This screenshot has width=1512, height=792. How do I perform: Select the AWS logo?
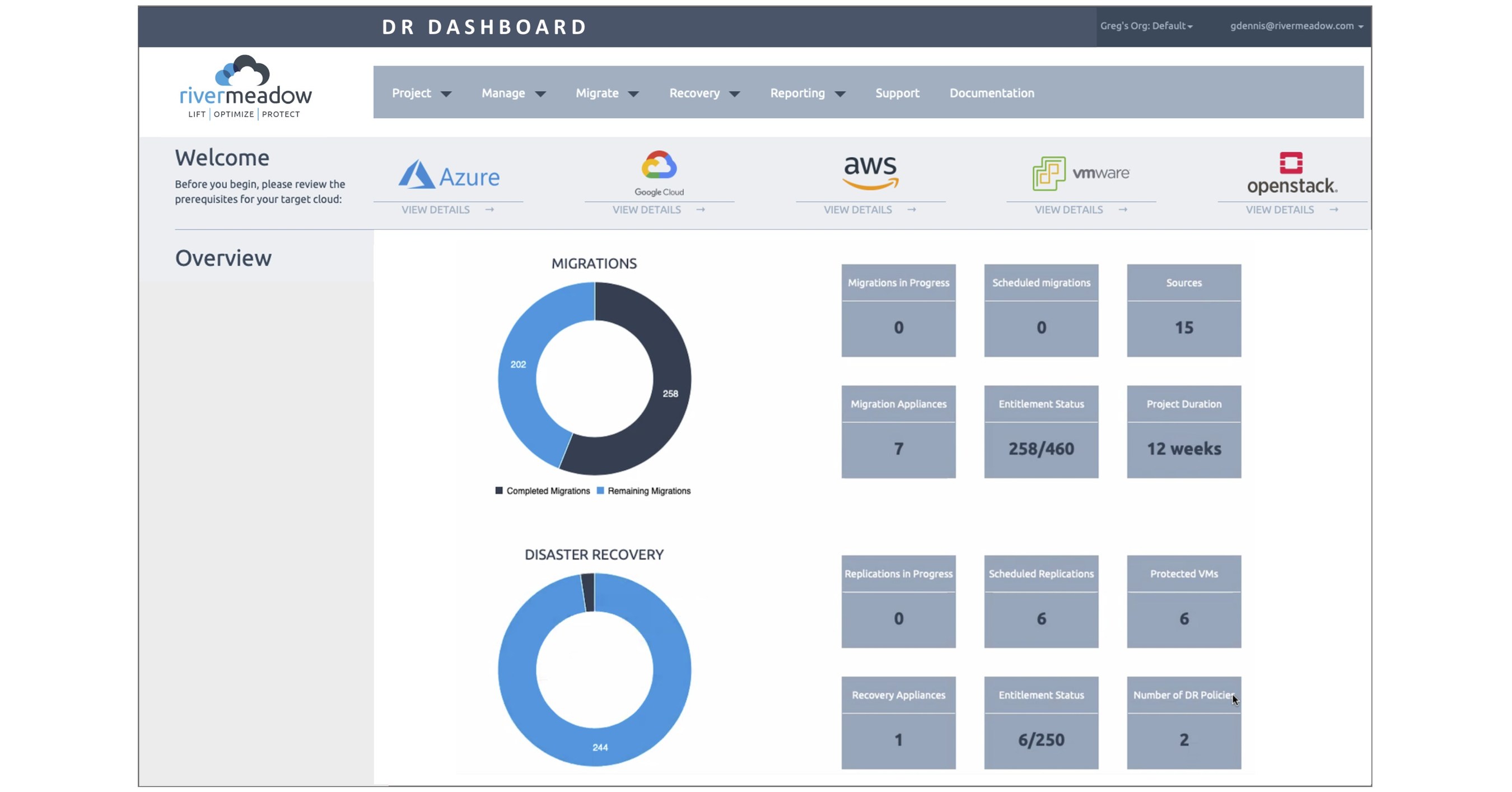point(869,173)
